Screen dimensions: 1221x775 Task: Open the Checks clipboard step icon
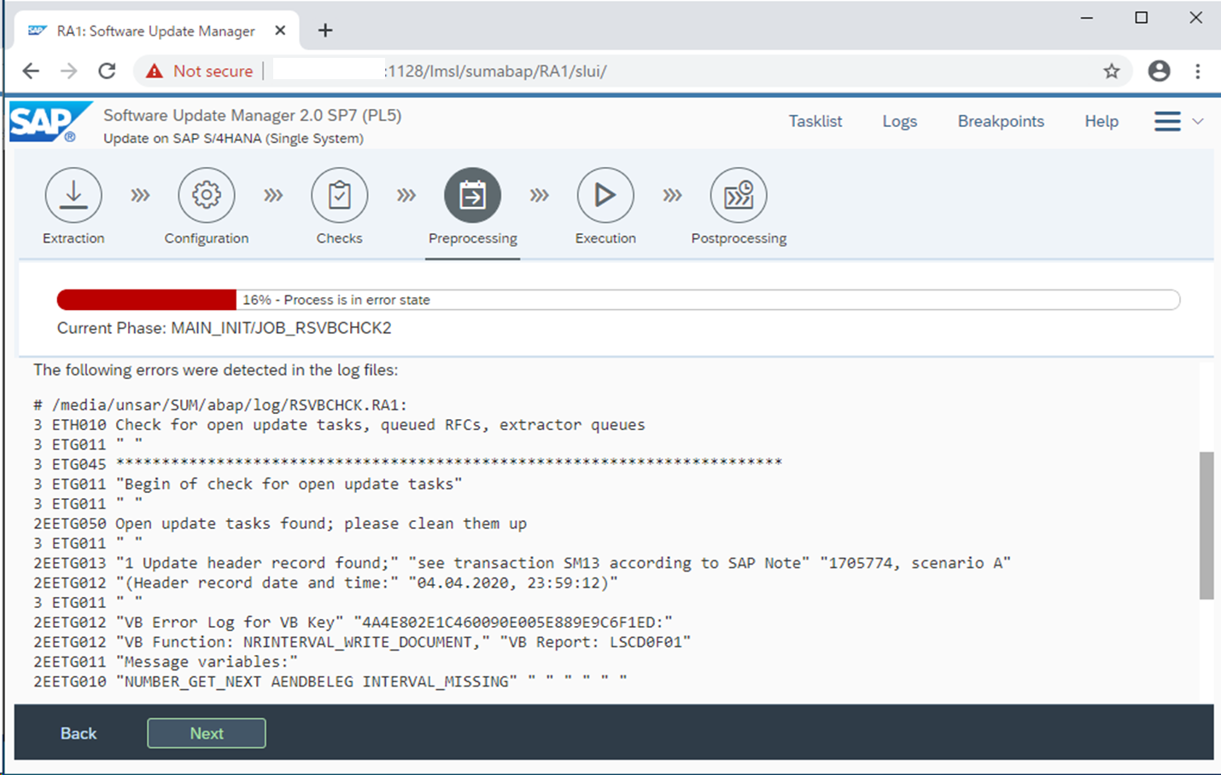click(x=339, y=195)
